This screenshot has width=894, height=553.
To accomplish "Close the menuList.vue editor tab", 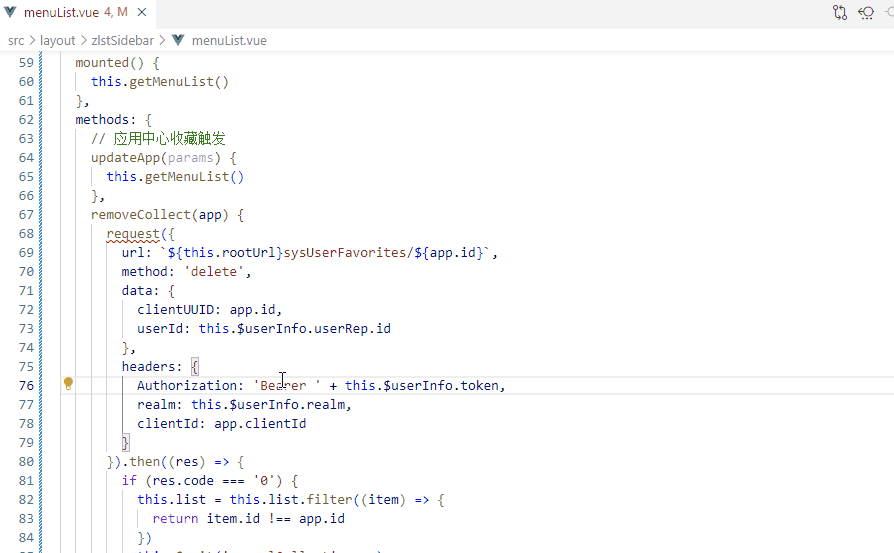I will 143,13.
